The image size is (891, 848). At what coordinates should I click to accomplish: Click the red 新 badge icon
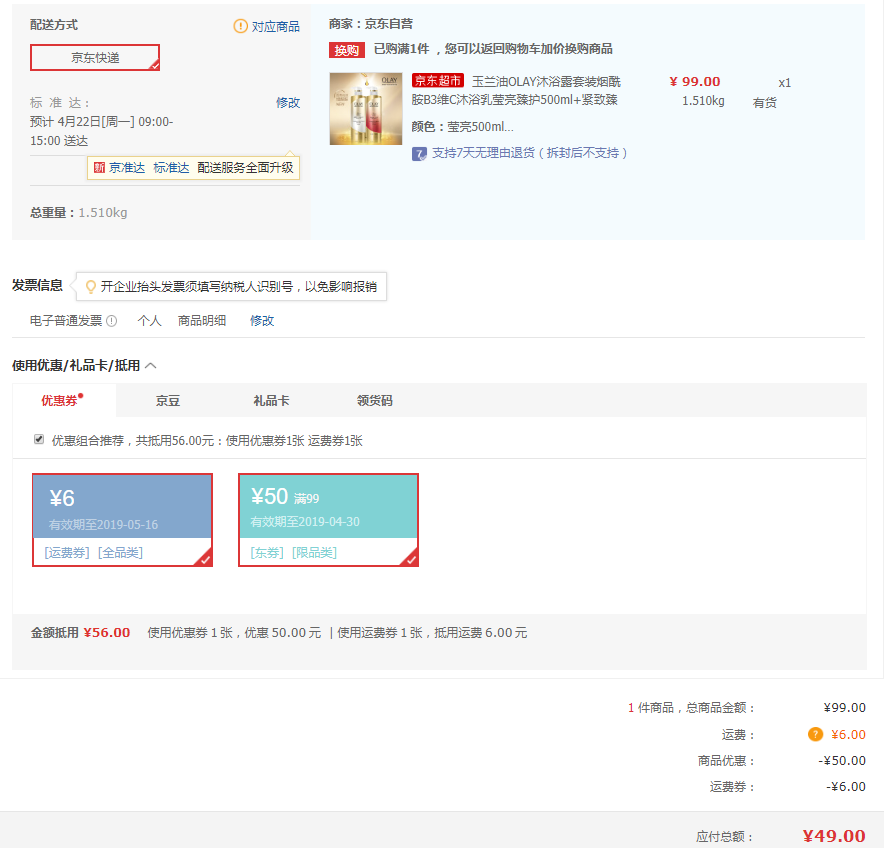coord(99,168)
